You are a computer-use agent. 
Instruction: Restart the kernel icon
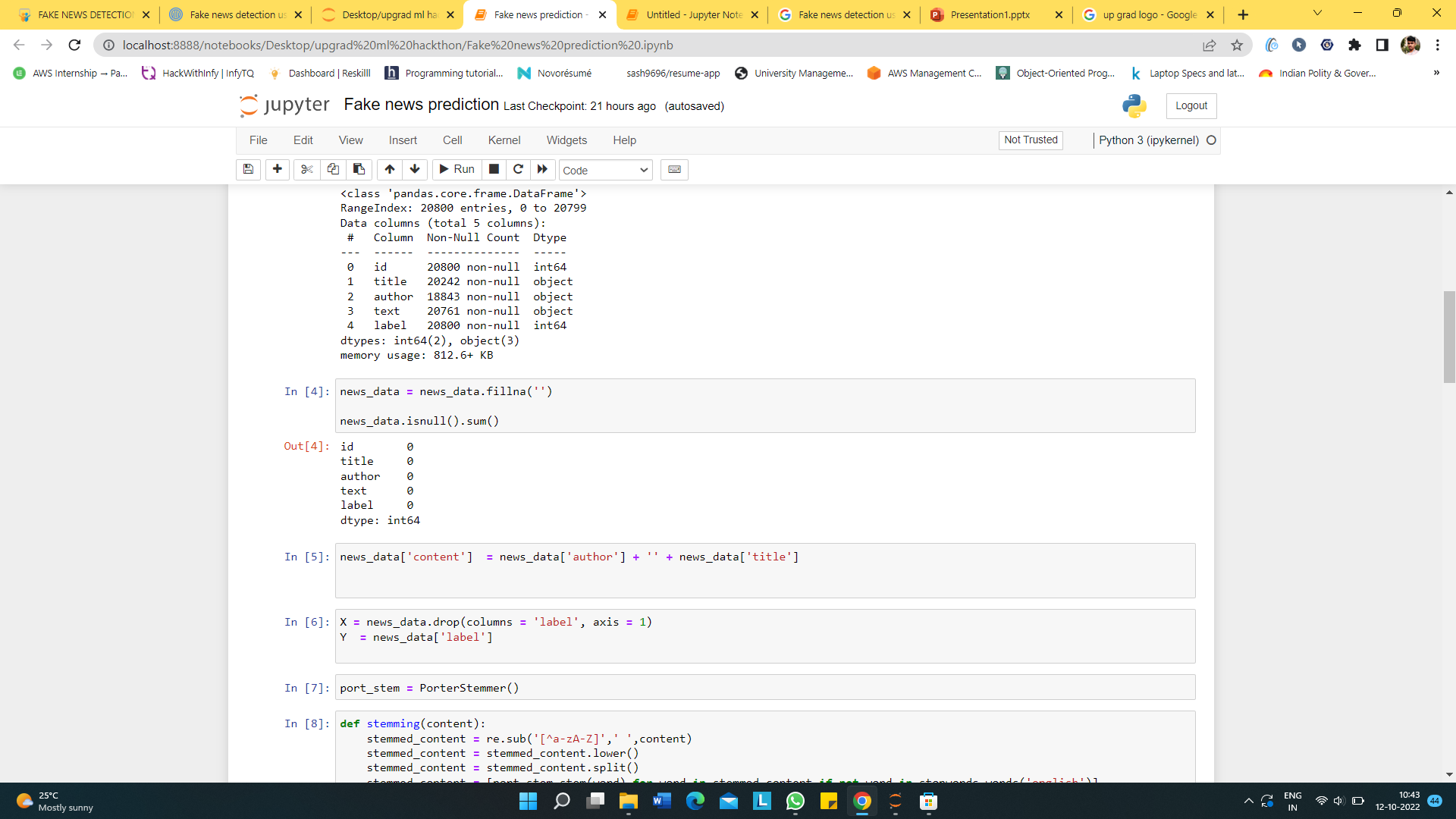518,169
